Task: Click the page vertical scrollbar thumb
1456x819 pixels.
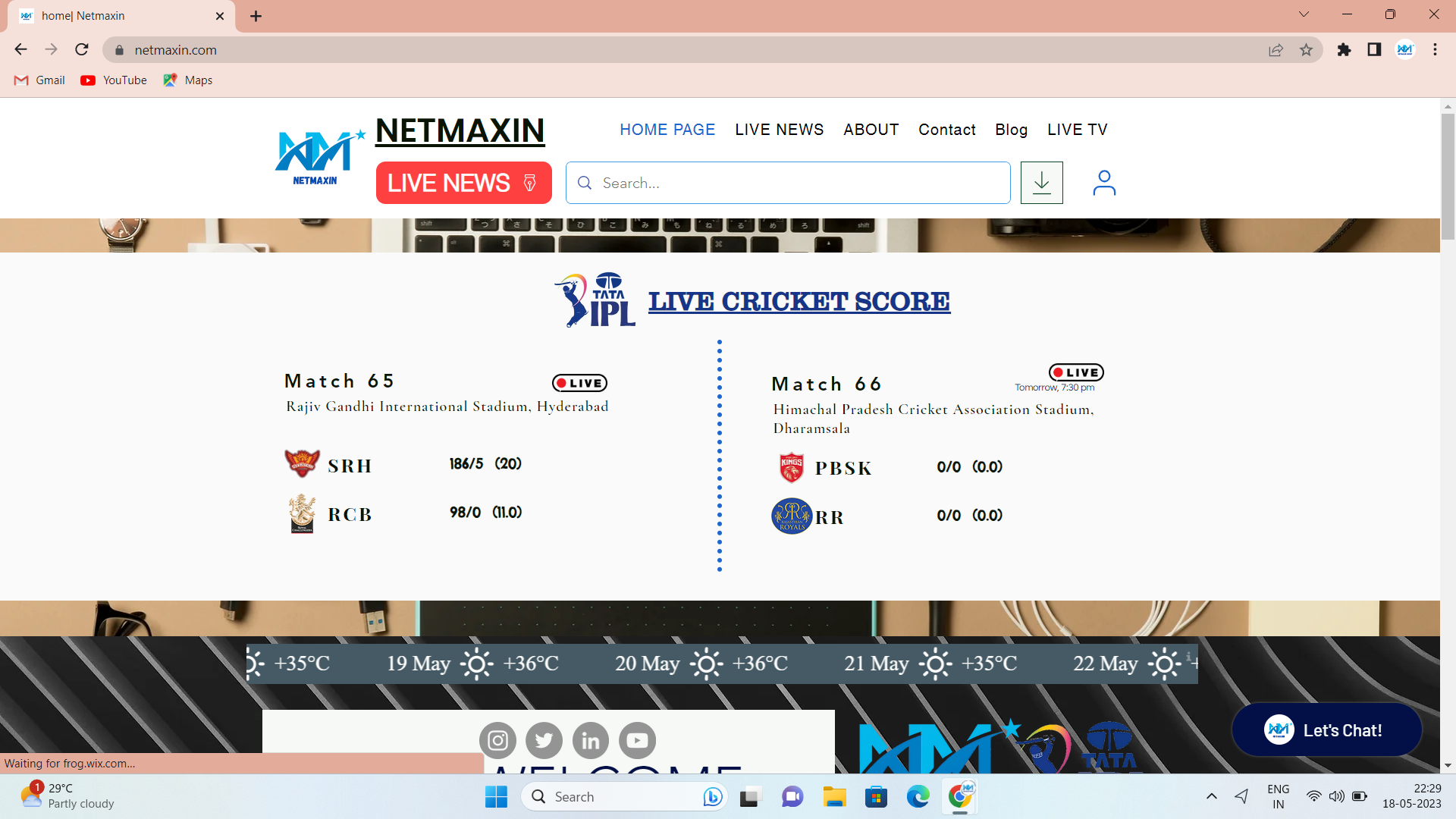Action: (x=1448, y=176)
